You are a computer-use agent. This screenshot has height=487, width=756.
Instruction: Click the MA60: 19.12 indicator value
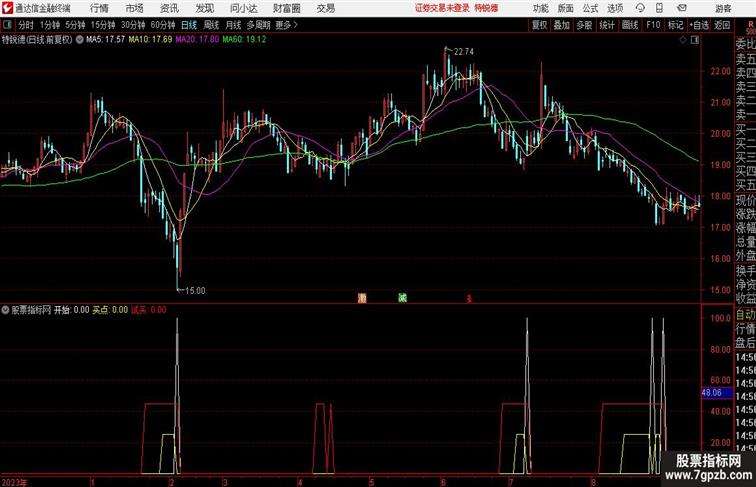tap(244, 40)
